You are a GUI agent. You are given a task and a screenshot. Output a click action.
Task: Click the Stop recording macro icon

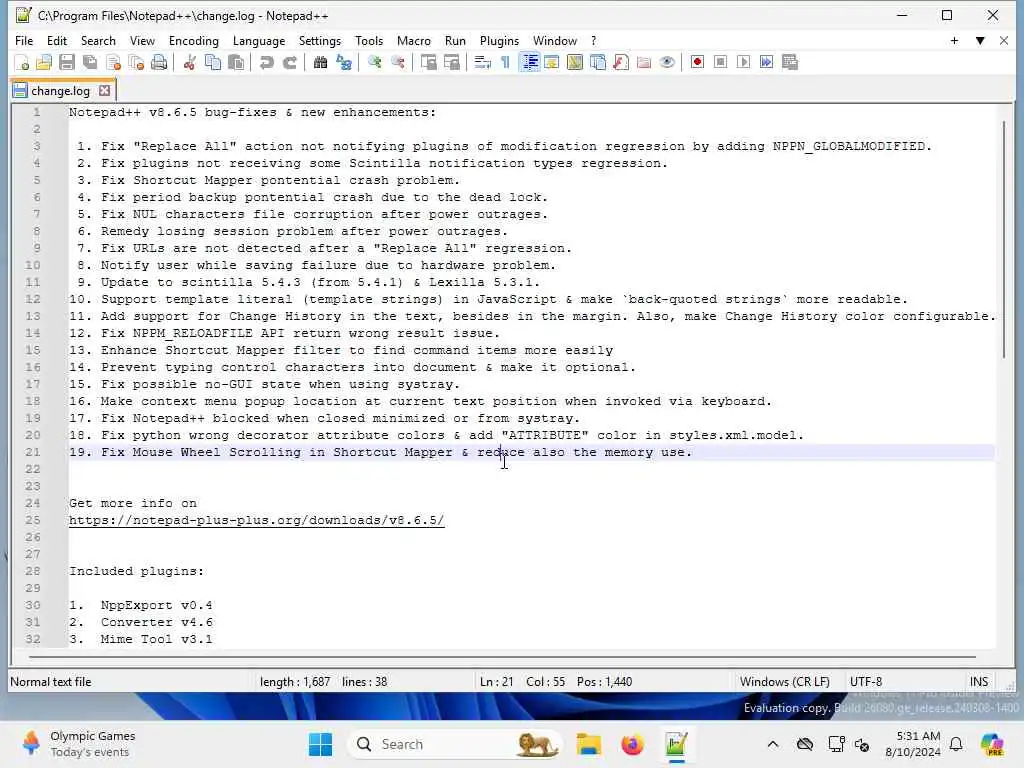[x=720, y=63]
